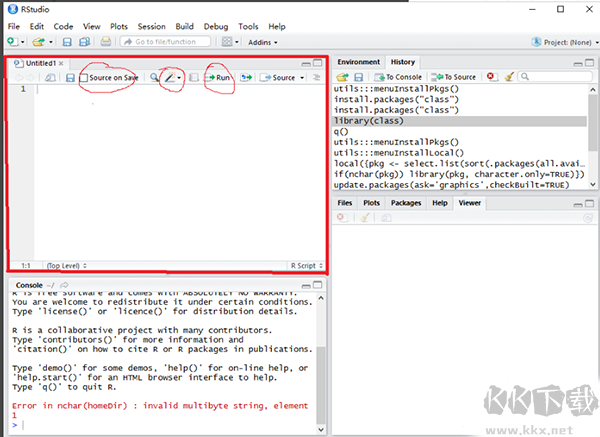Click the Compile Report notebook icon
Image resolution: width=600 pixels, height=437 pixels.
point(194,78)
